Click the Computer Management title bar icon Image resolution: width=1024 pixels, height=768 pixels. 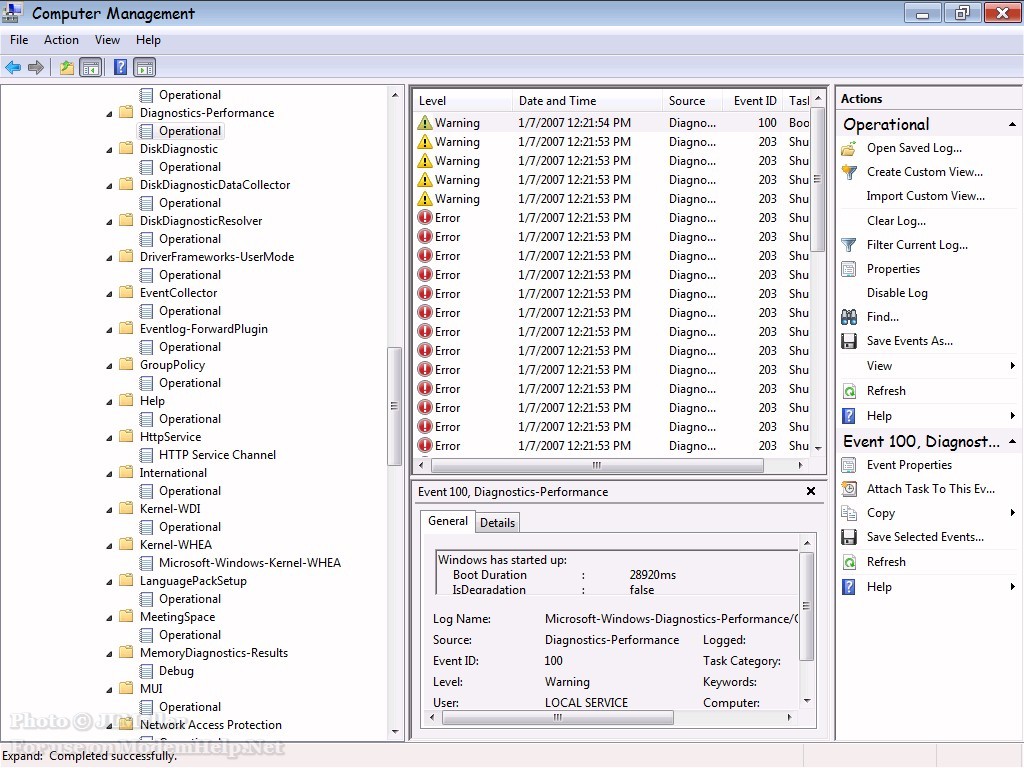coord(12,13)
